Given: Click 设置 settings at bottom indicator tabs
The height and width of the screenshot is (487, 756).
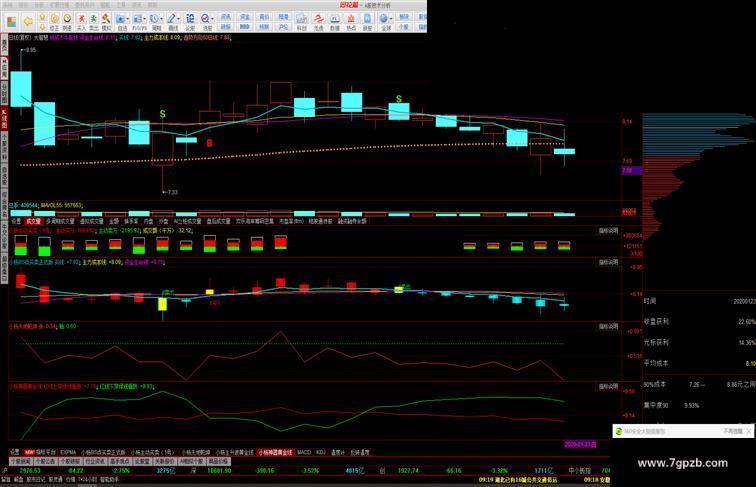Looking at the screenshot, I should (x=14, y=452).
